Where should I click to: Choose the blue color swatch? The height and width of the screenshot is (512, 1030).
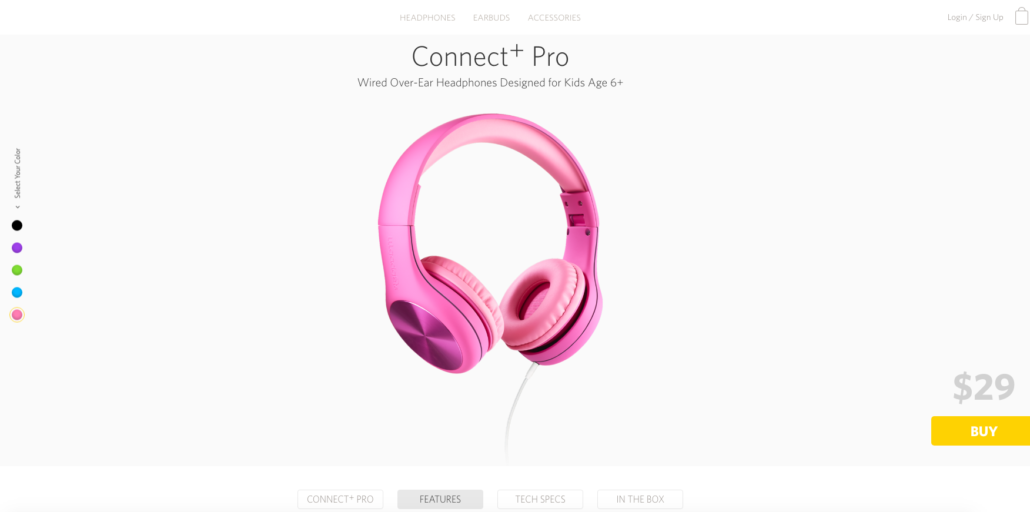(x=17, y=292)
